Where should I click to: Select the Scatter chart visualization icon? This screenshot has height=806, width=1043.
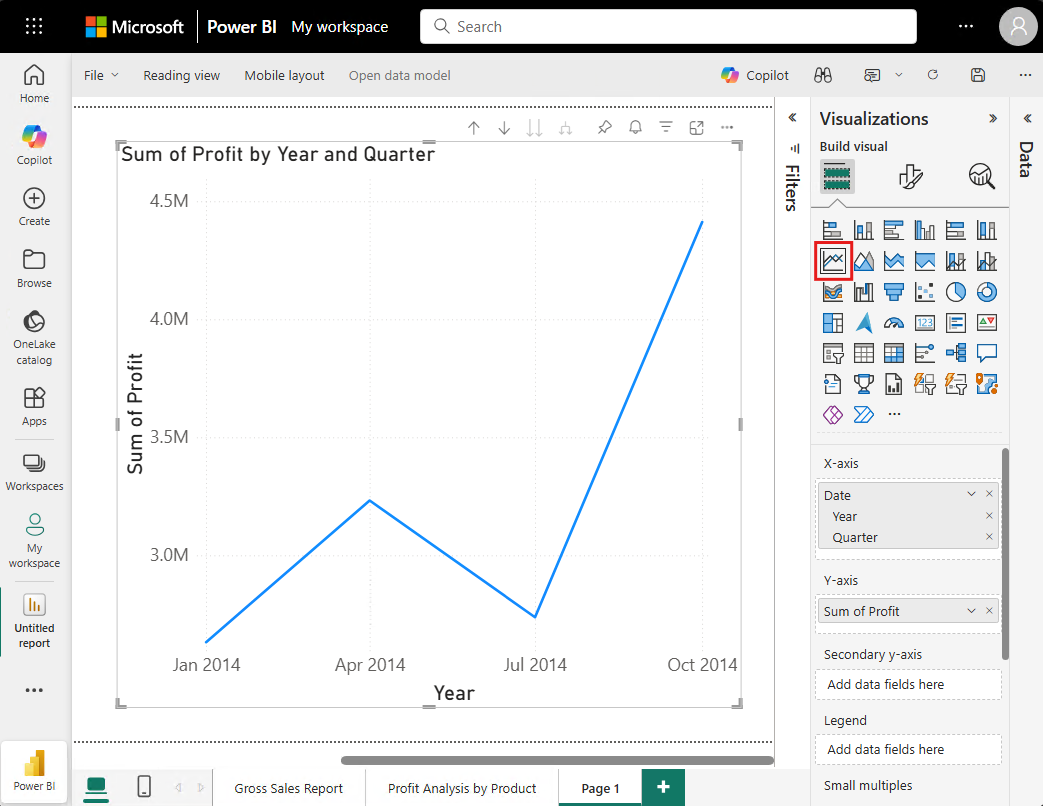tap(925, 291)
